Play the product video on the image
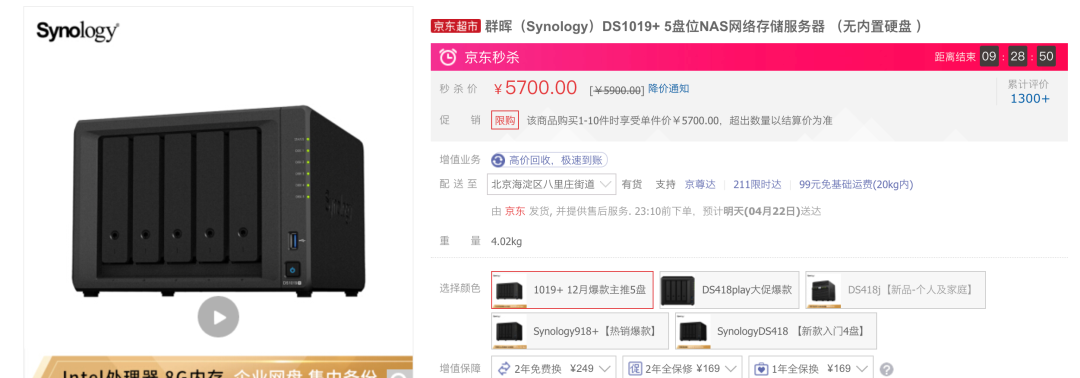This screenshot has width=1080, height=378. [218, 317]
